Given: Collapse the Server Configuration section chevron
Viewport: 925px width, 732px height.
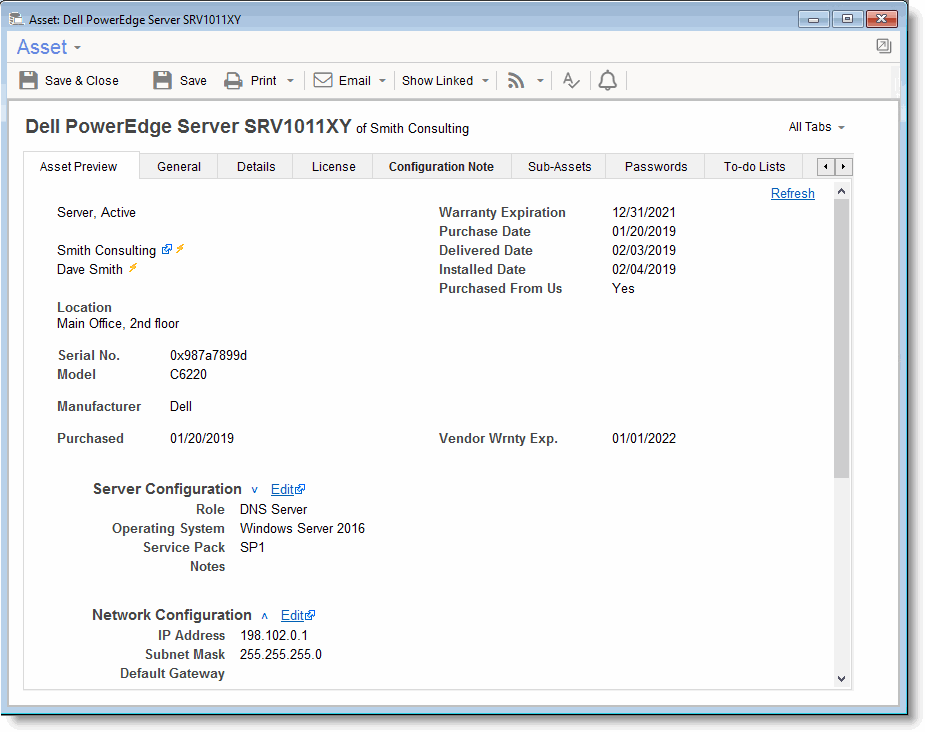Looking at the screenshot, I should click(x=254, y=490).
